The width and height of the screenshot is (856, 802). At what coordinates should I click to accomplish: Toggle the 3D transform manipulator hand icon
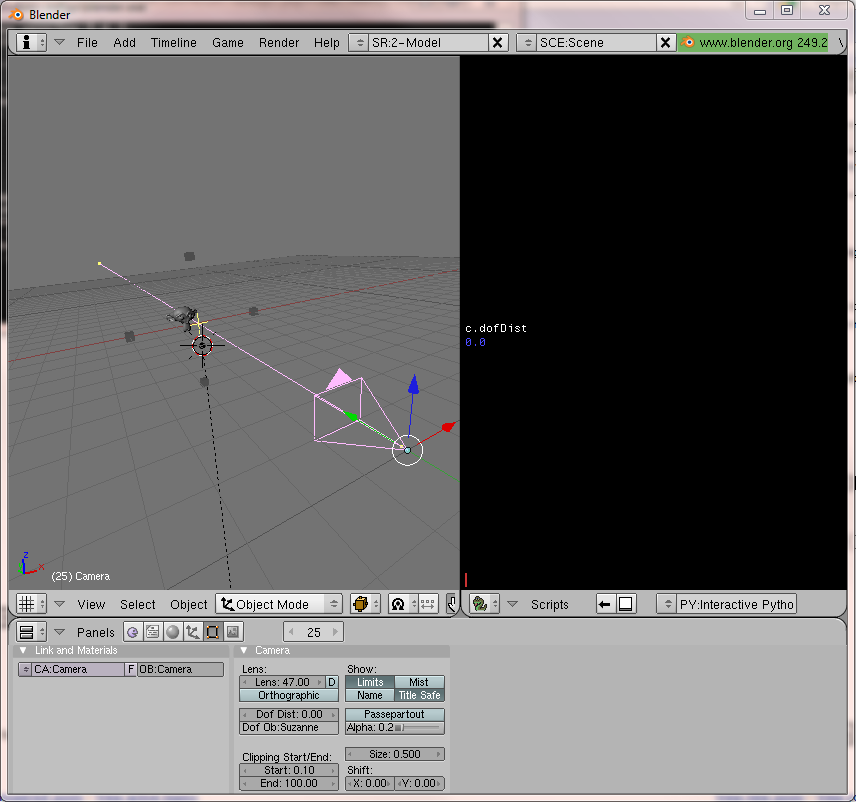[x=451, y=604]
